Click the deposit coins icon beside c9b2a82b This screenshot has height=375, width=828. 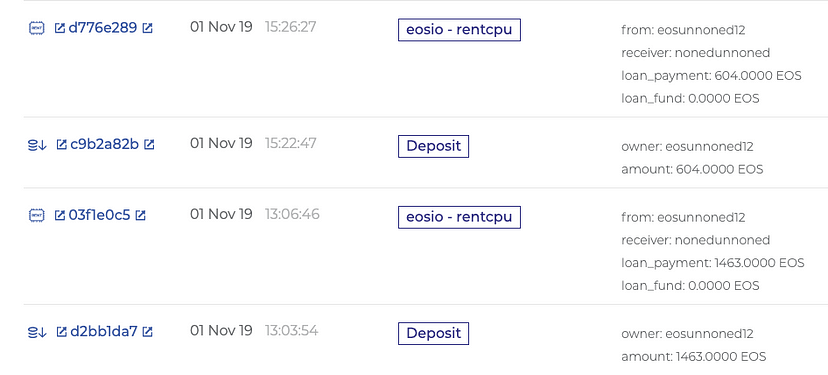tap(37, 145)
